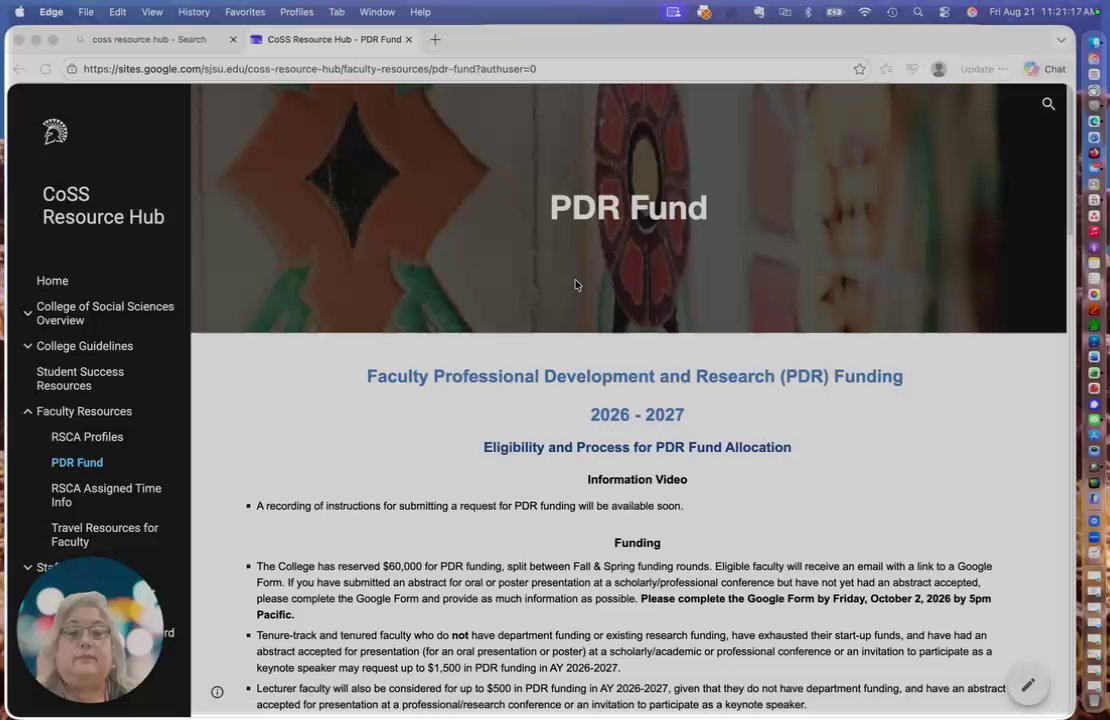Switch to coss resource hub Search tab
Screen dimensions: 1110x720
[149, 40]
